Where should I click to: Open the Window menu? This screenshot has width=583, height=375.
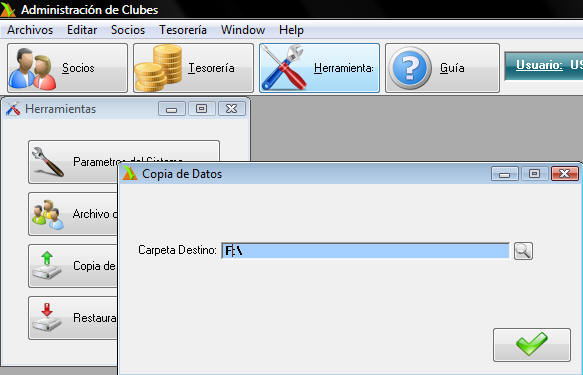click(x=243, y=30)
